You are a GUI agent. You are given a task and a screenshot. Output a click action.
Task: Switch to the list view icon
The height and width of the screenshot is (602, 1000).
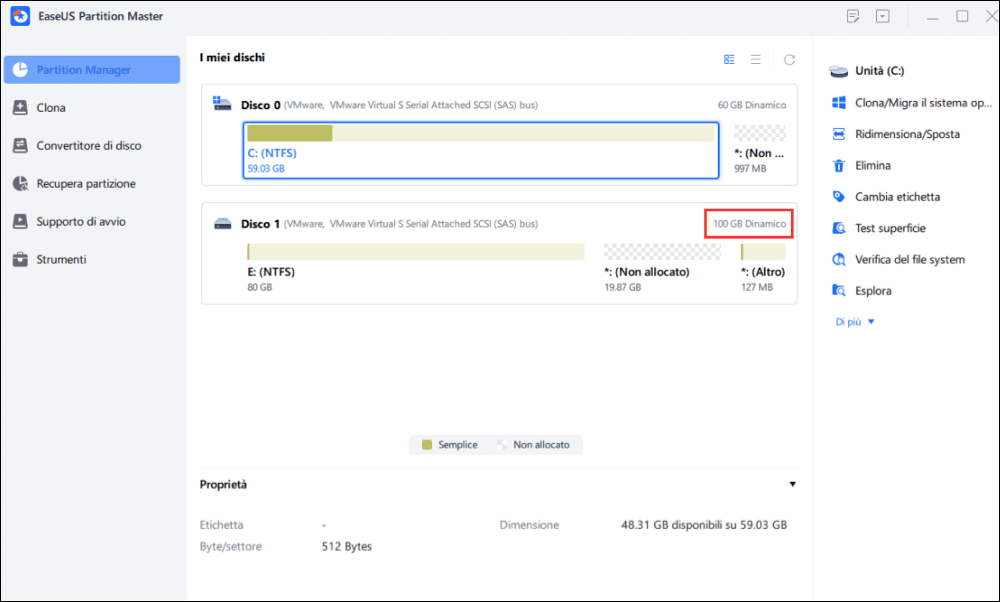pyautogui.click(x=756, y=59)
